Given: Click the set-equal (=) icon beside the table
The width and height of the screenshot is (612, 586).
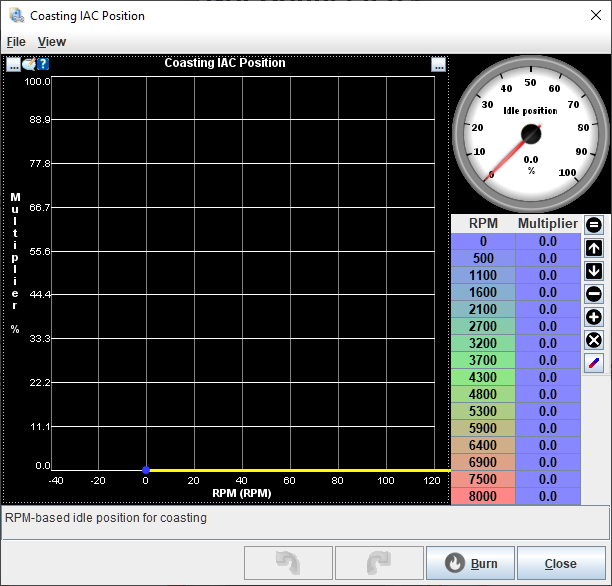Looking at the screenshot, I should click(x=594, y=226).
